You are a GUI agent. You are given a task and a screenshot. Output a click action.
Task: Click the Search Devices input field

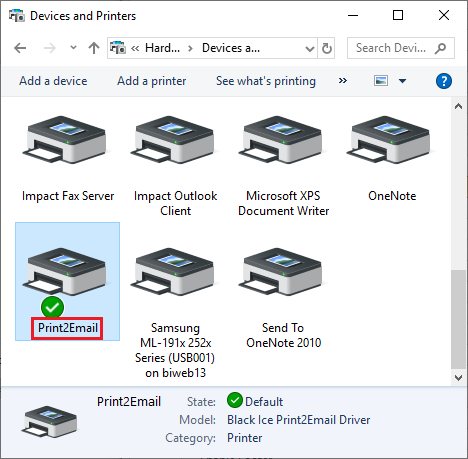[x=401, y=48]
